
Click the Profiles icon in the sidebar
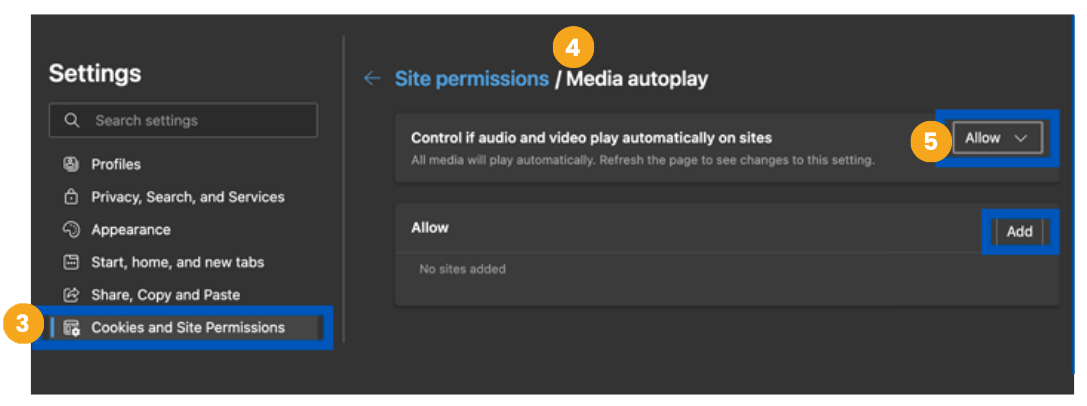[x=71, y=164]
